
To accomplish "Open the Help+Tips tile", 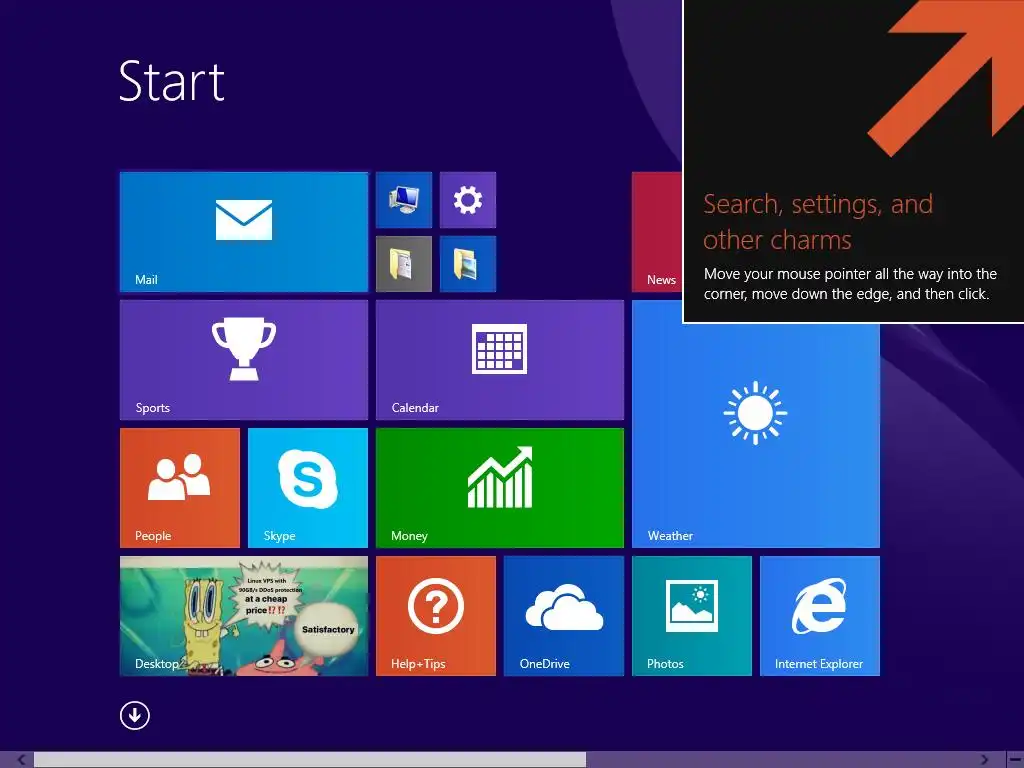I will click(x=436, y=616).
